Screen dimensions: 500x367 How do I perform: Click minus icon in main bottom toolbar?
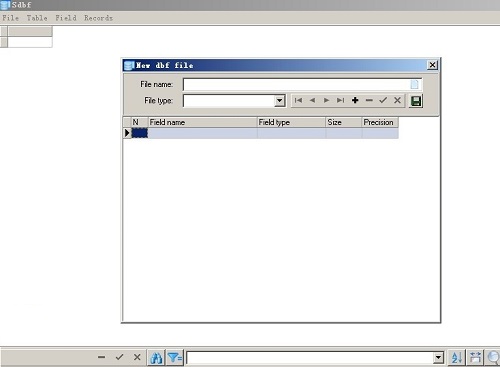(102, 357)
